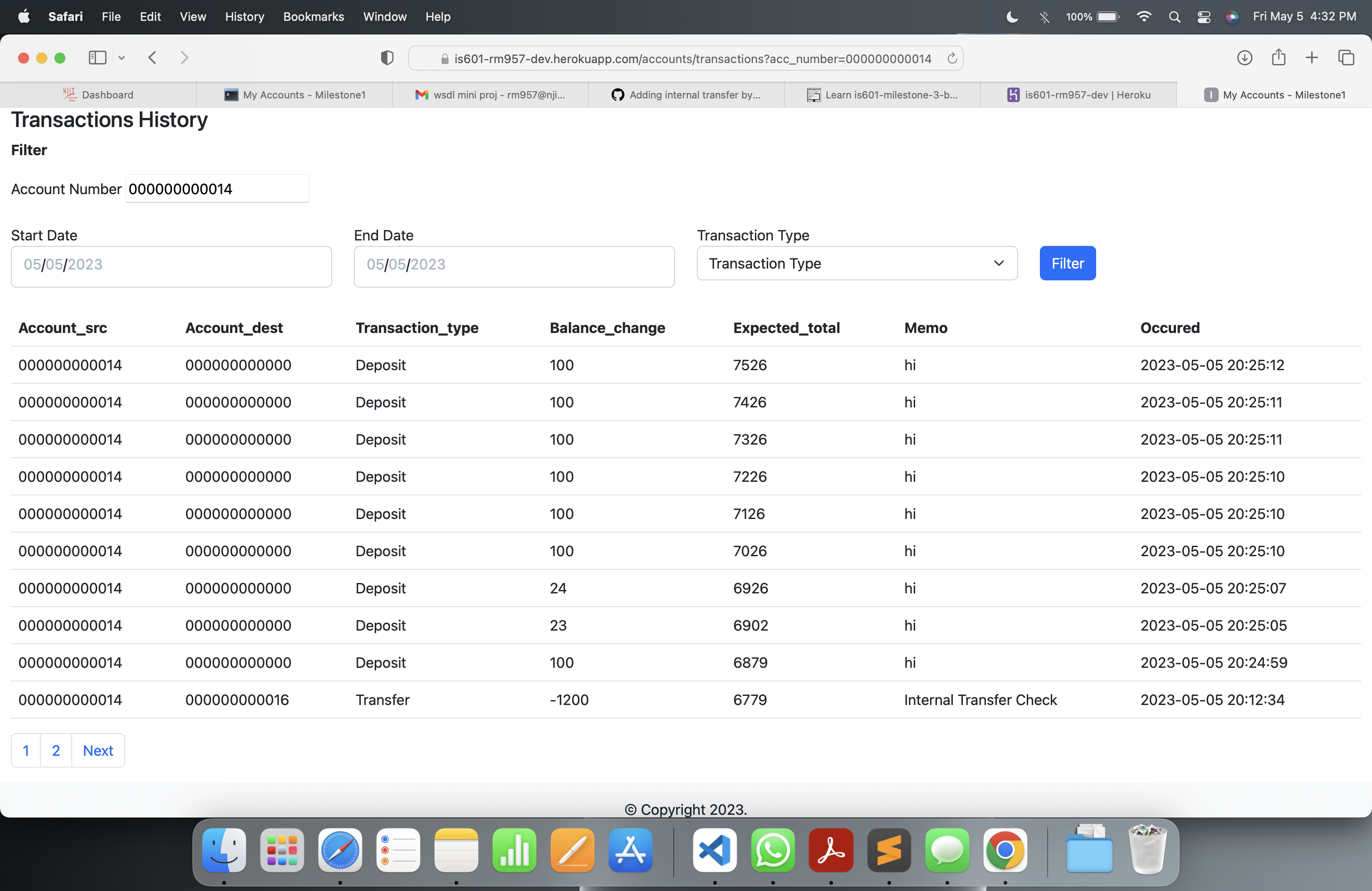The image size is (1372, 891).
Task: Go to page 2 of transactions
Action: tap(56, 750)
